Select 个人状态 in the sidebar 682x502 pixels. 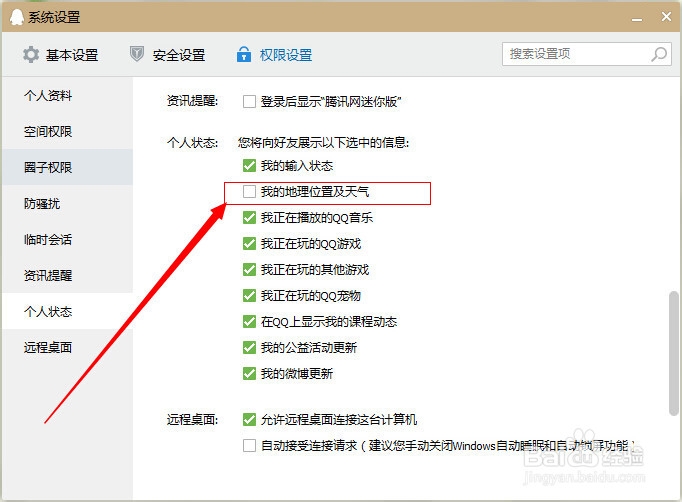point(67,311)
